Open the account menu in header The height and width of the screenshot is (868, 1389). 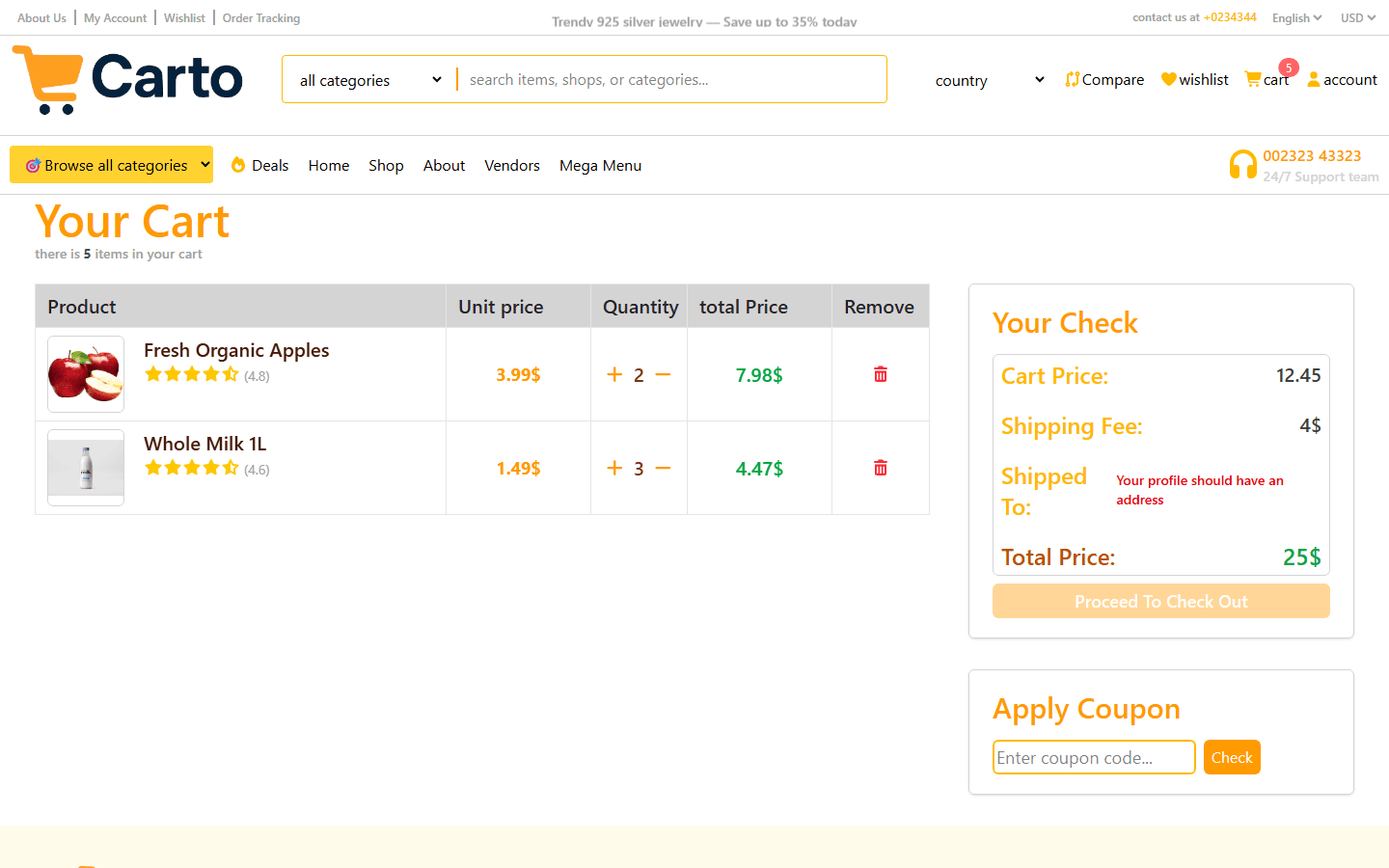(x=1342, y=79)
